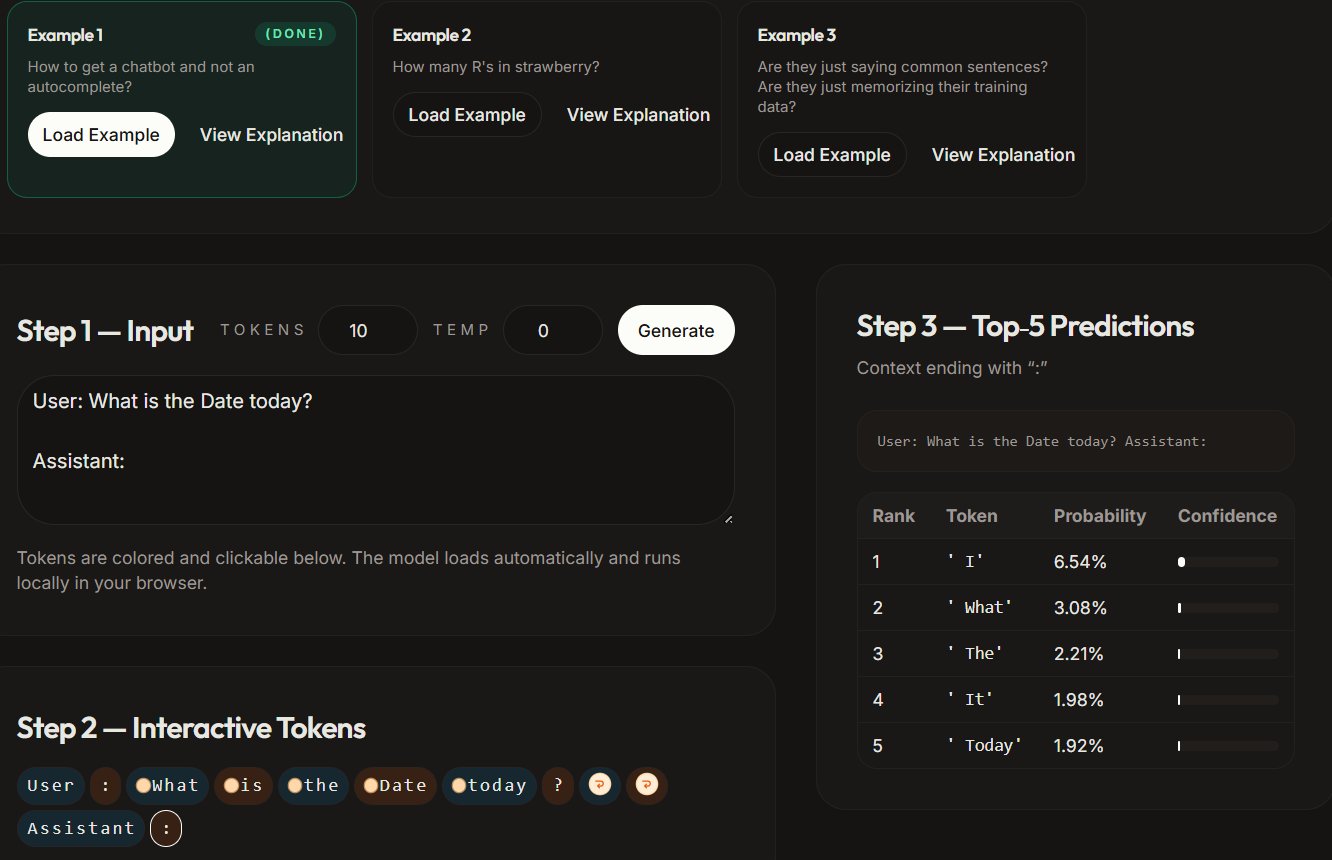This screenshot has width=1332, height=860.
Task: Click Load Example in the Example 1 card
Action: 101,135
